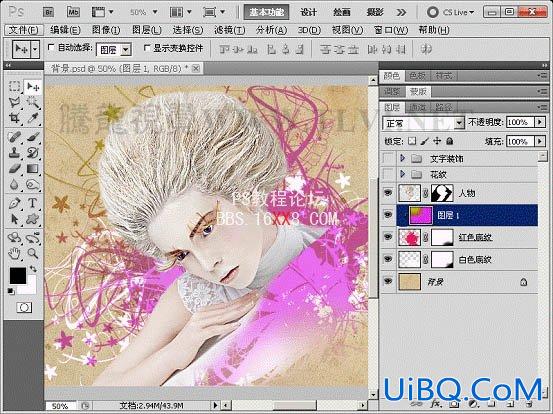Select the Brush tool

(33, 137)
